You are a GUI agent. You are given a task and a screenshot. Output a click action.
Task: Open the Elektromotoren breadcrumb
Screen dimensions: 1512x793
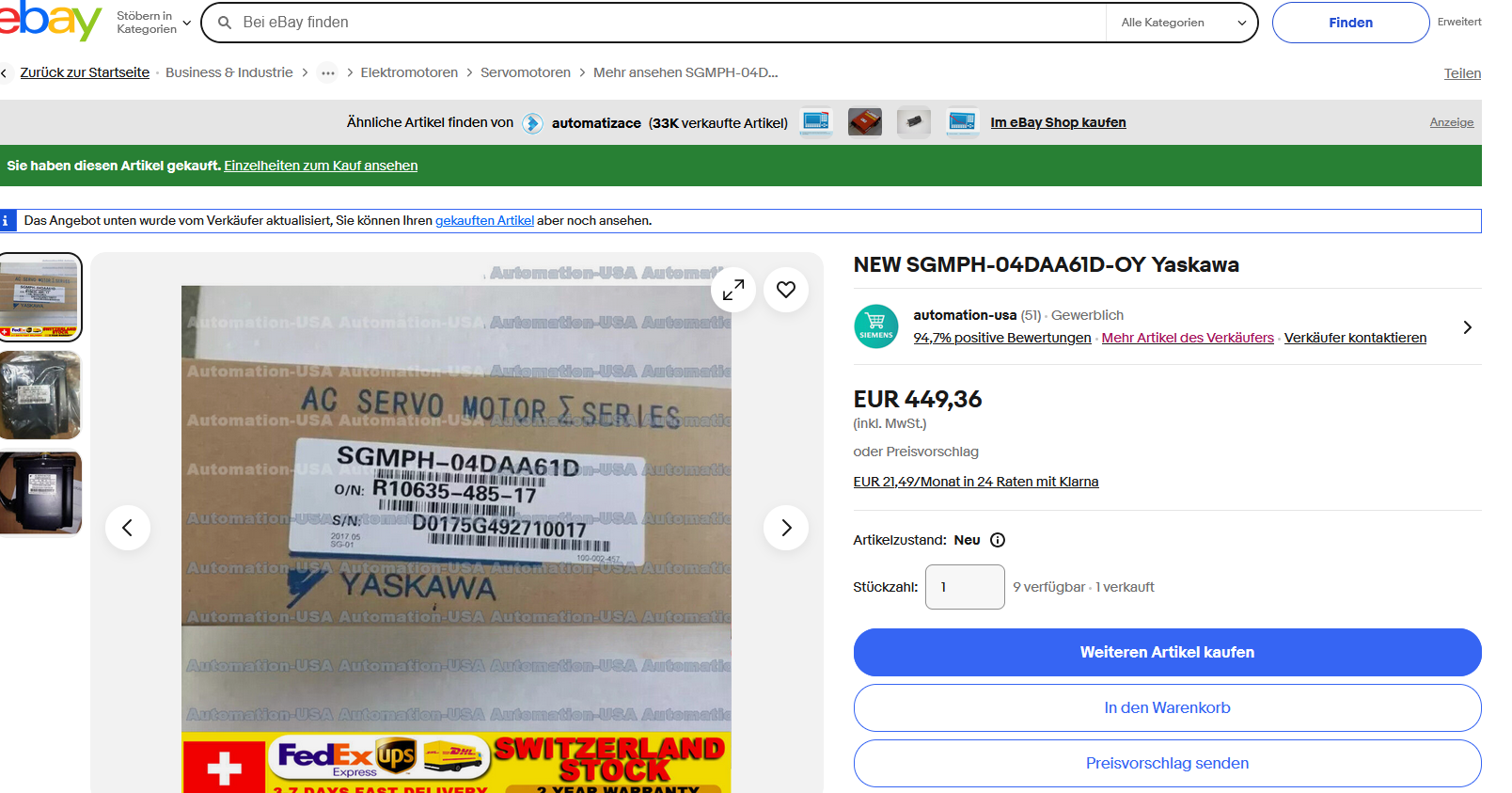409,72
